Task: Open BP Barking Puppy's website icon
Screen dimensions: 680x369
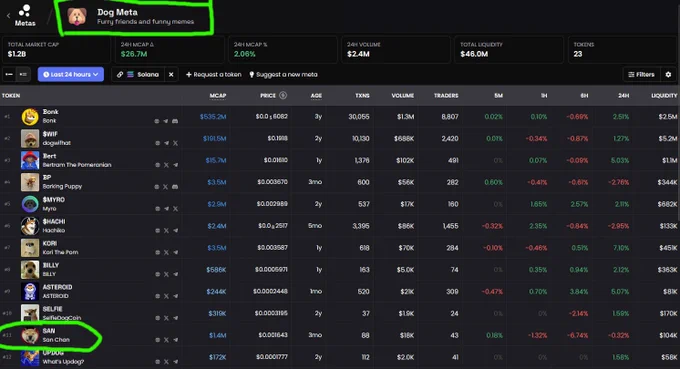Action: [157, 187]
